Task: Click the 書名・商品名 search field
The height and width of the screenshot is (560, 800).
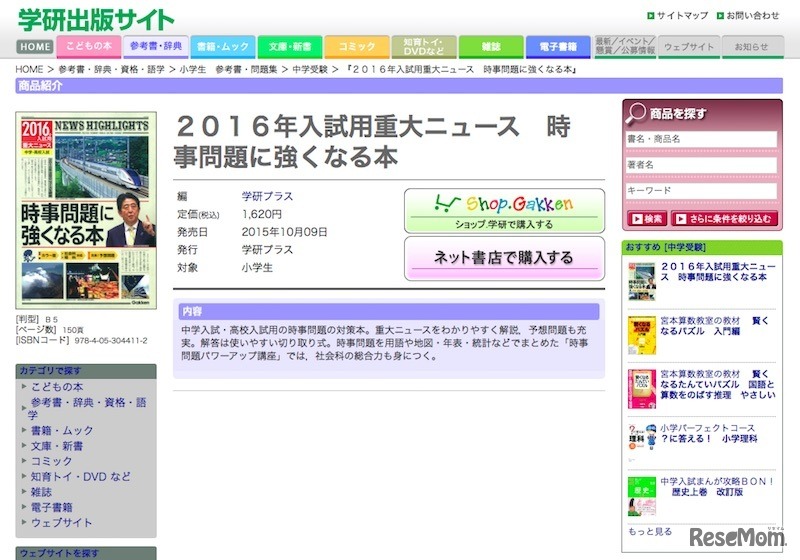Action: (701, 139)
